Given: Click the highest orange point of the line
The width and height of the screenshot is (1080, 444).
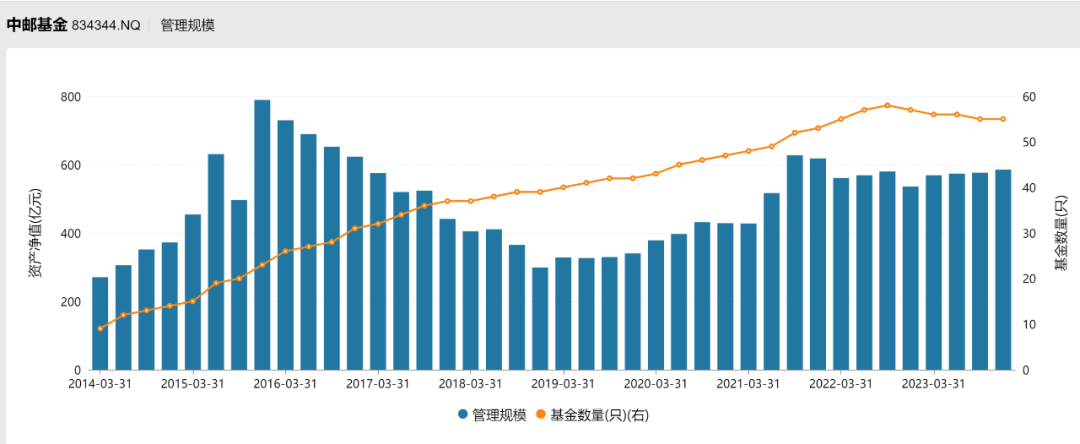Looking at the screenshot, I should coord(887,105).
